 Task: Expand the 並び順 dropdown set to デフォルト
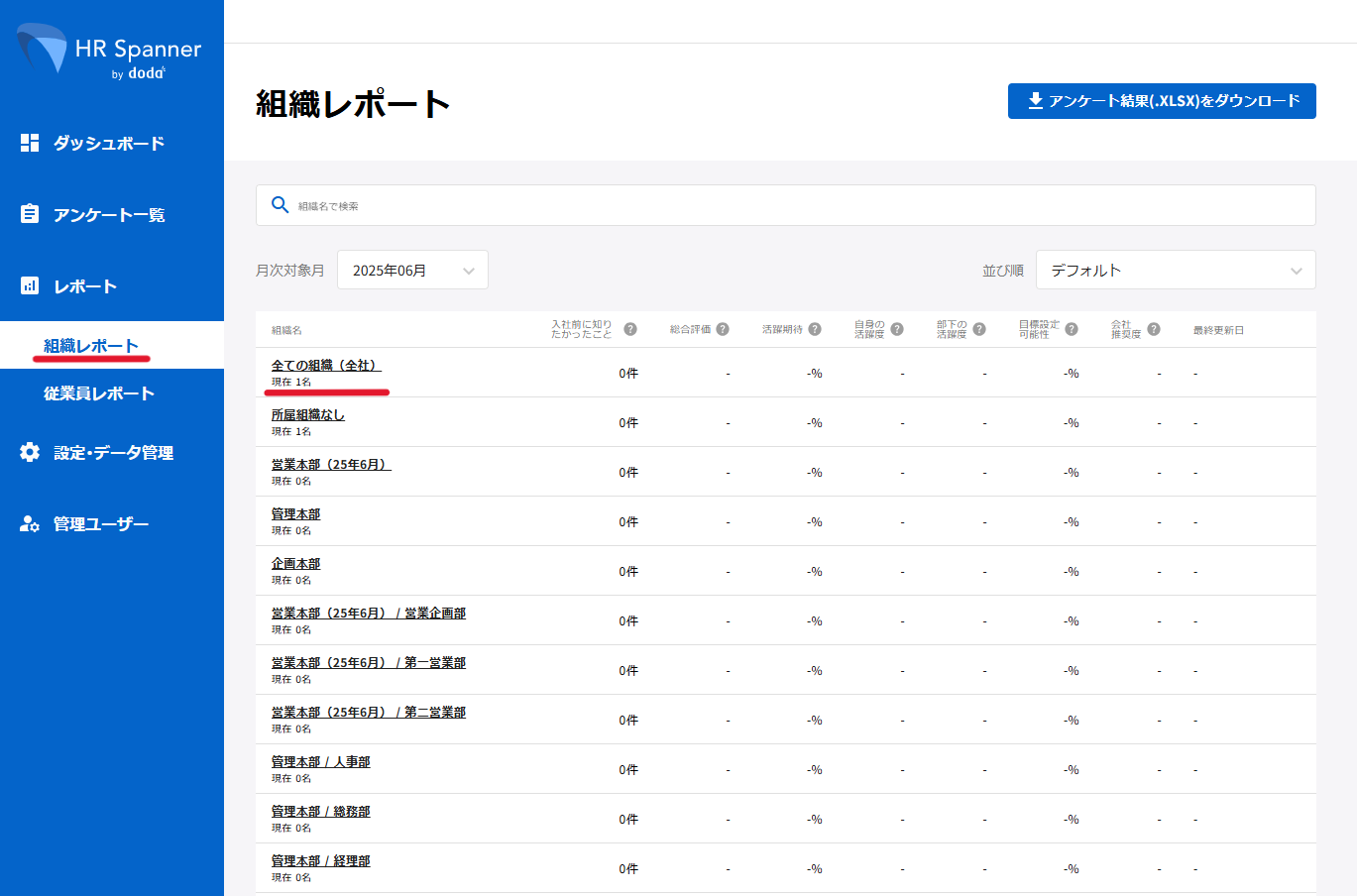(1176, 269)
